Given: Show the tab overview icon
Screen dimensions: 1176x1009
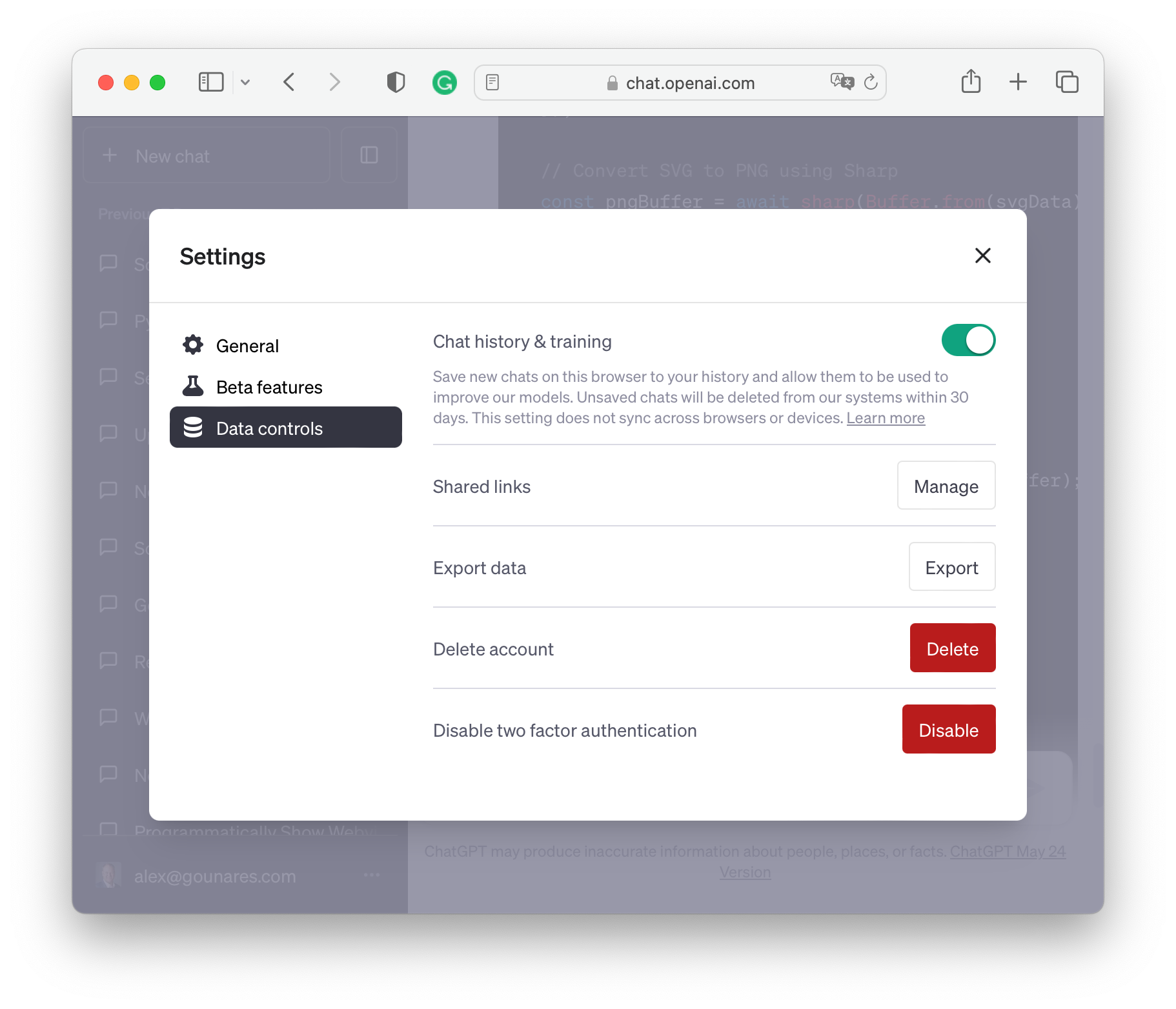Looking at the screenshot, I should click(1066, 82).
